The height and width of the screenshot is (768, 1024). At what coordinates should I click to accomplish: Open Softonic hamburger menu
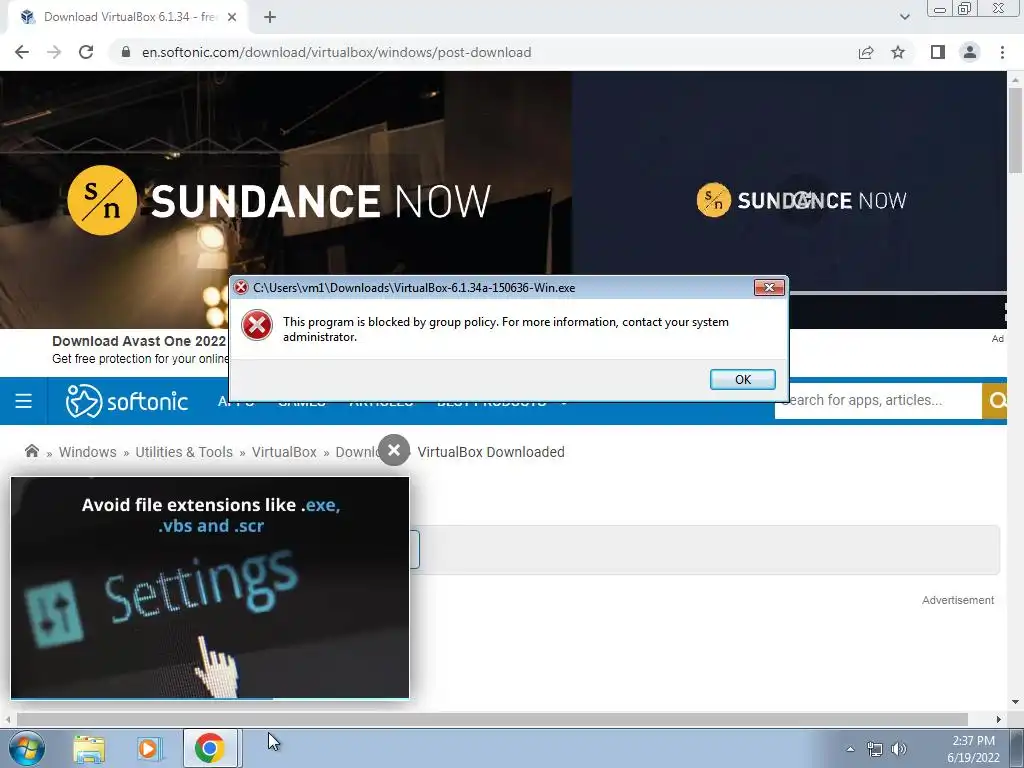(24, 400)
